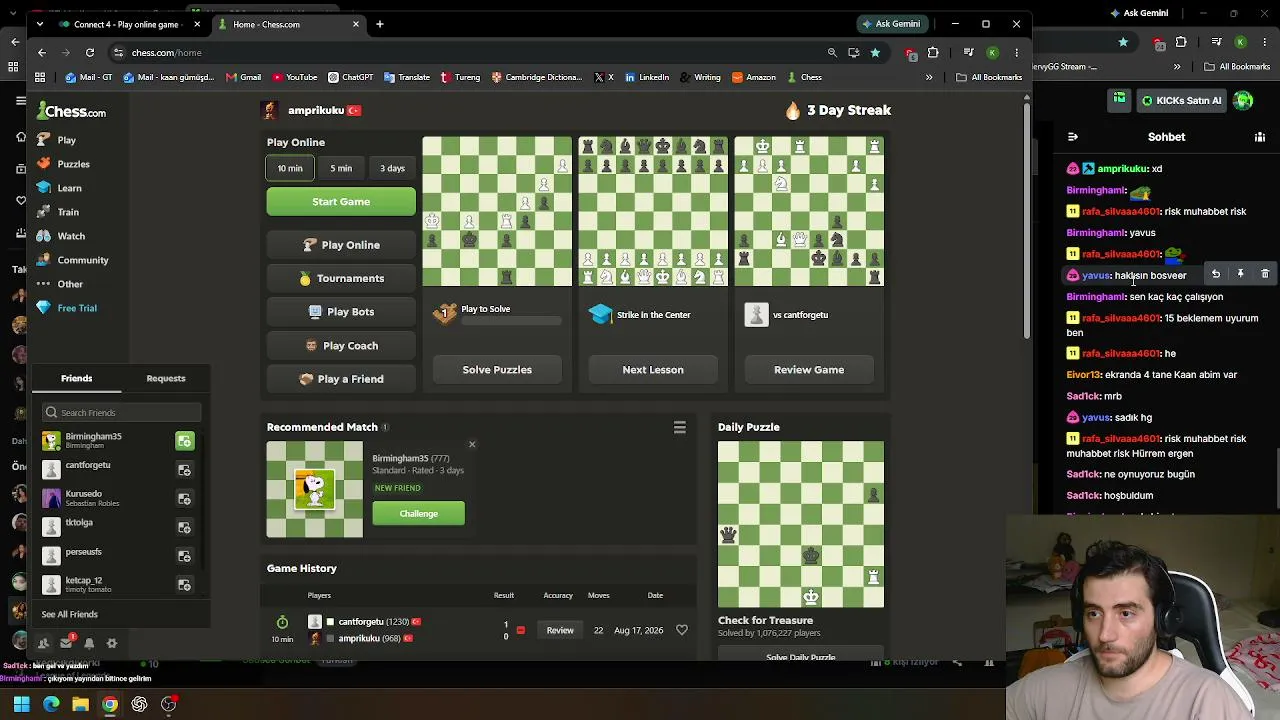Image resolution: width=1280 pixels, height=720 pixels.
Task: Open the notifications bell icon
Action: point(89,644)
